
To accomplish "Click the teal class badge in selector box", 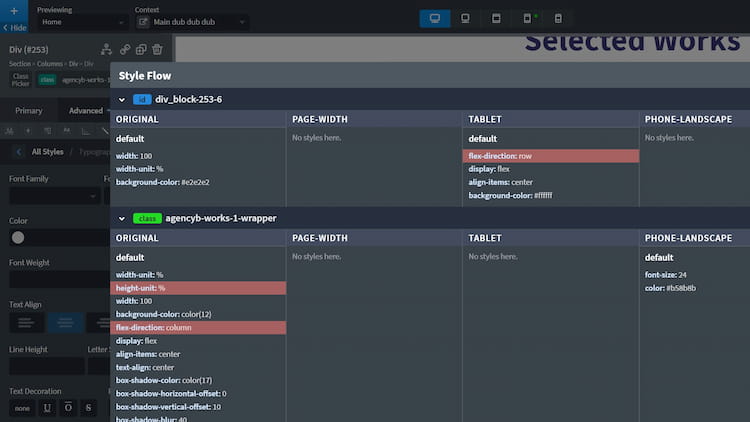I will tap(47, 80).
